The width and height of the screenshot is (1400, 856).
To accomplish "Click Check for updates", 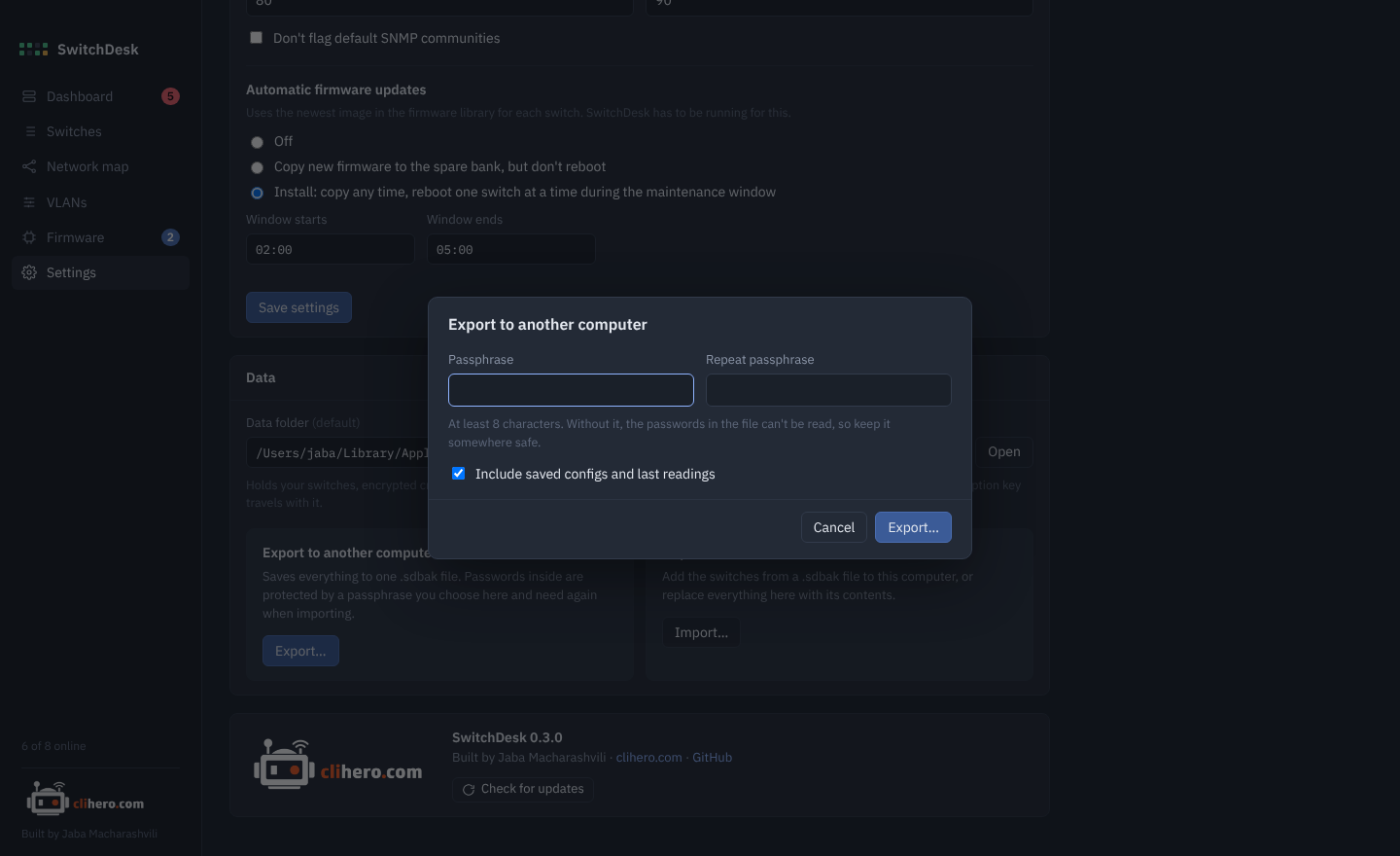I will [x=523, y=789].
